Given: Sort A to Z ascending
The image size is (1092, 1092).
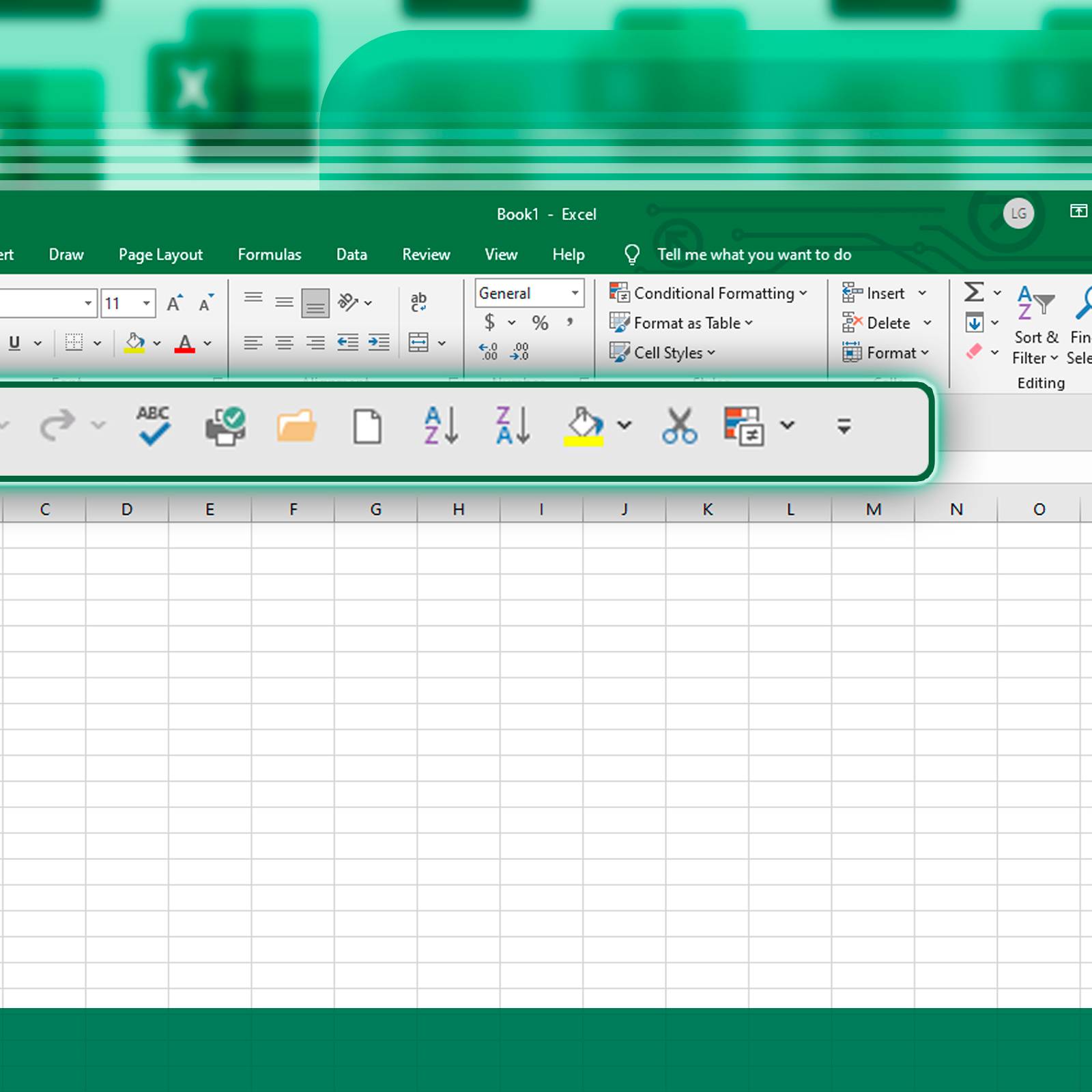Looking at the screenshot, I should coord(441,426).
